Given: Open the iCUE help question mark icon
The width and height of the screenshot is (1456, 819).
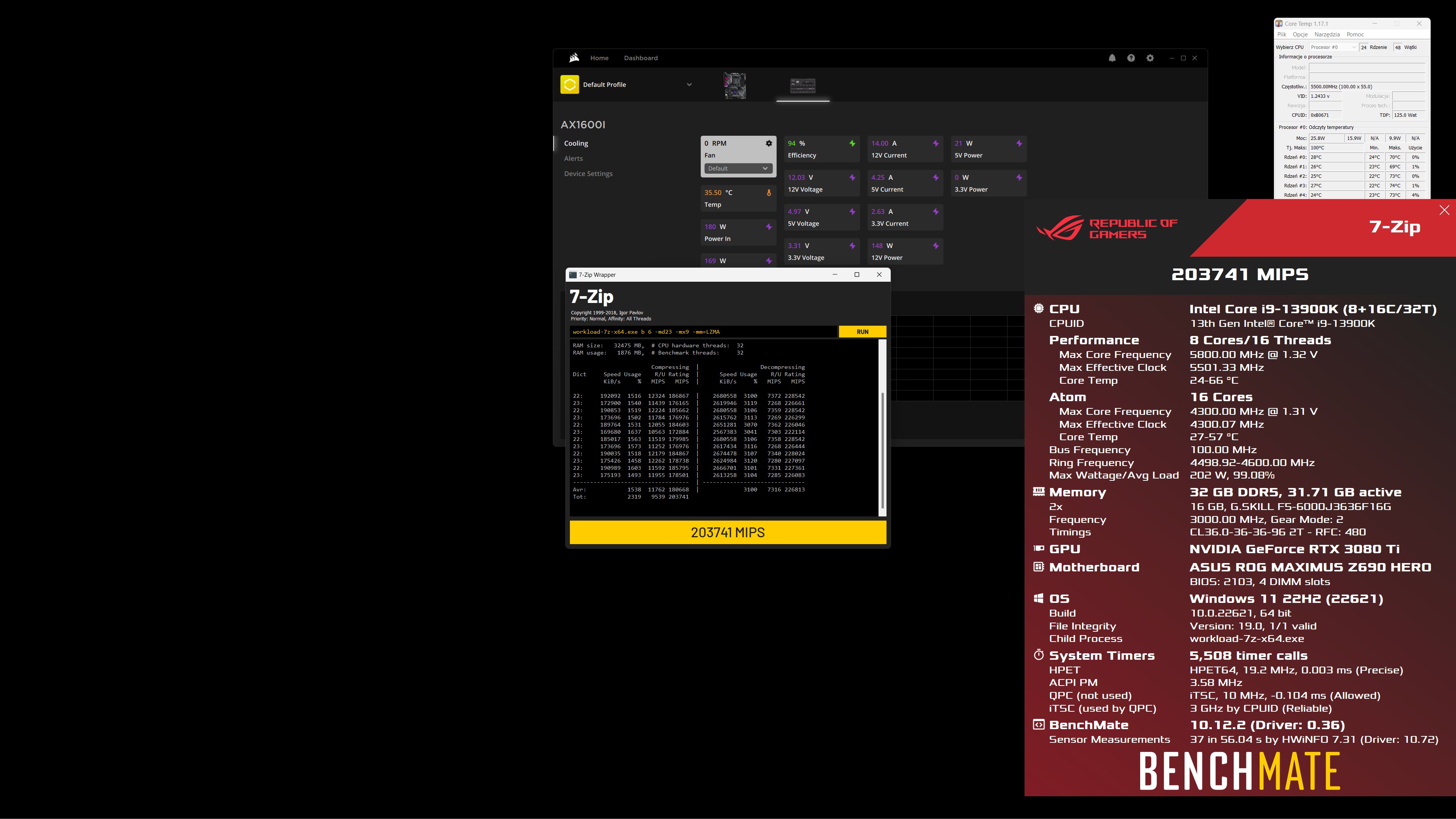Looking at the screenshot, I should click(x=1130, y=58).
